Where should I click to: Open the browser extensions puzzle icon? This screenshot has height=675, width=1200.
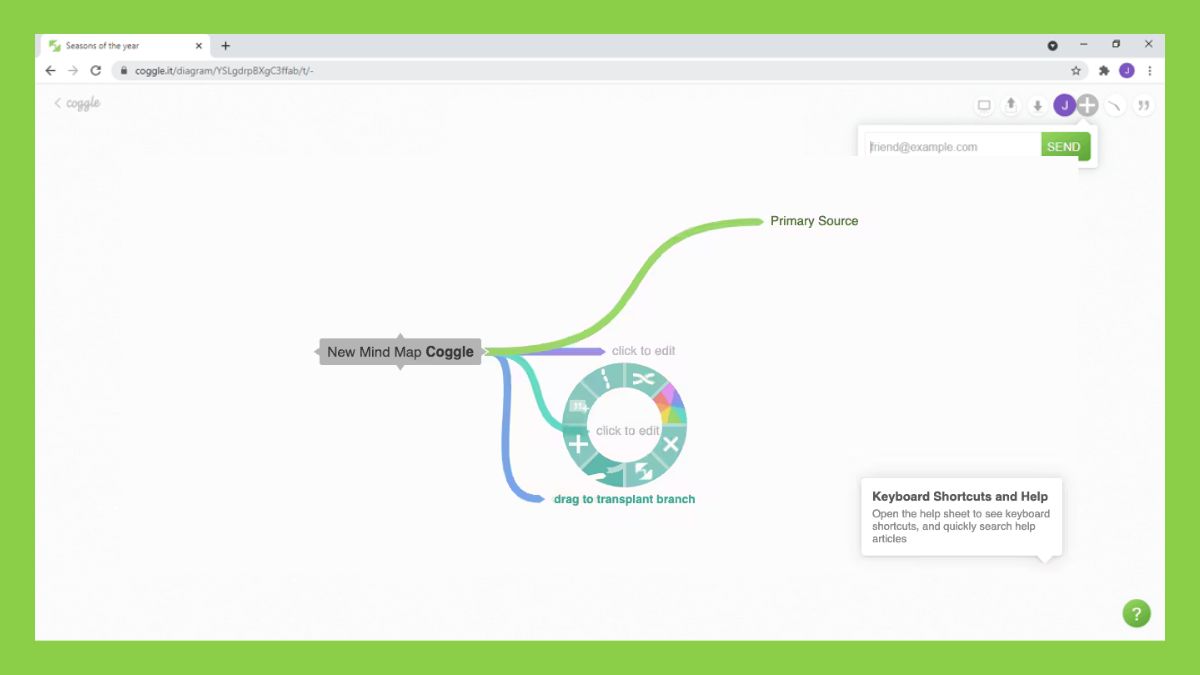pyautogui.click(x=1104, y=71)
